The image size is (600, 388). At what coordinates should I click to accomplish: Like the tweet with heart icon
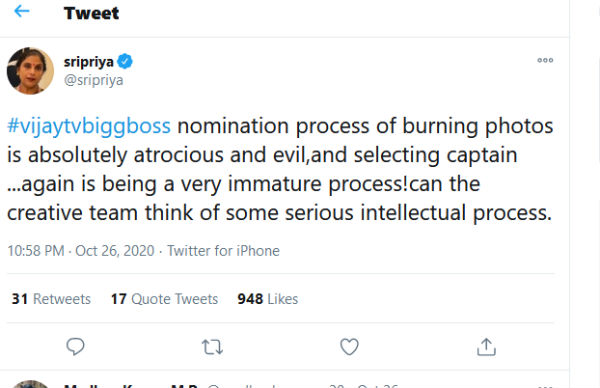[349, 347]
